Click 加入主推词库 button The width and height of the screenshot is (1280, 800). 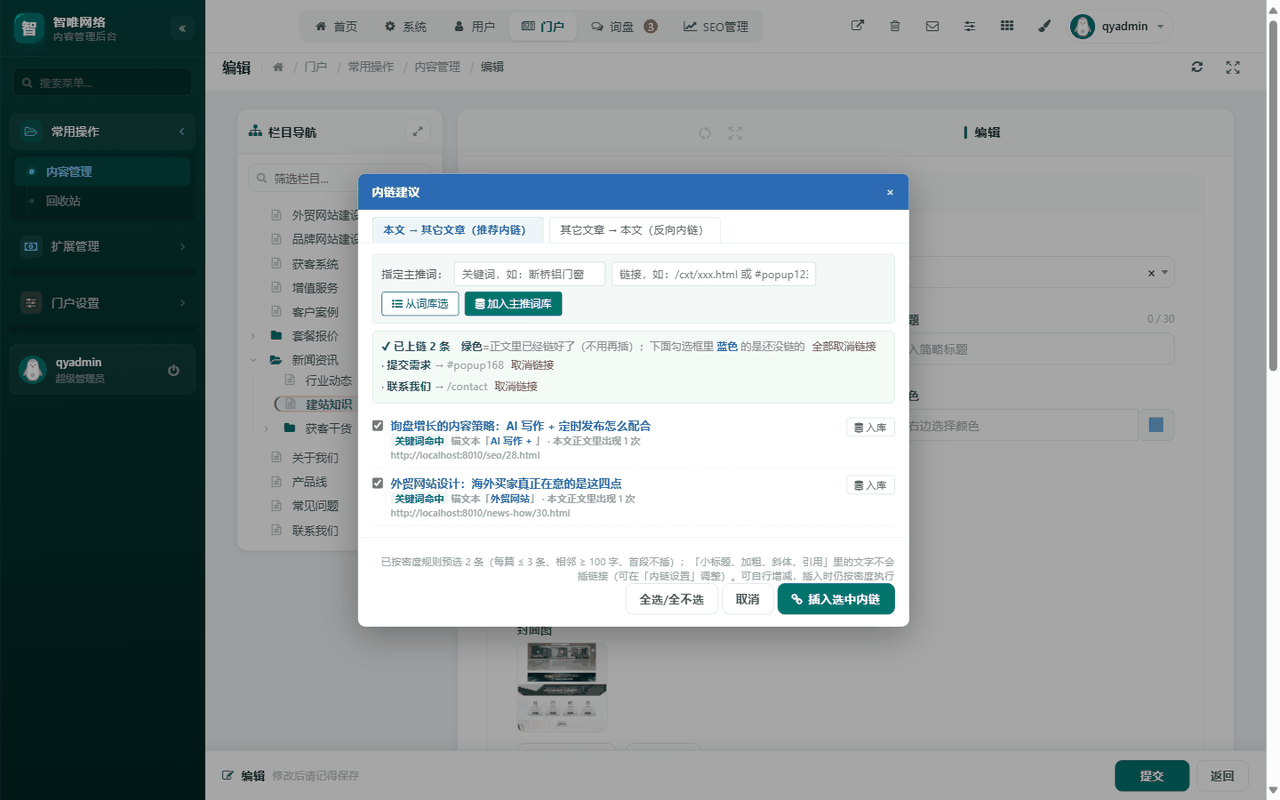pos(513,304)
